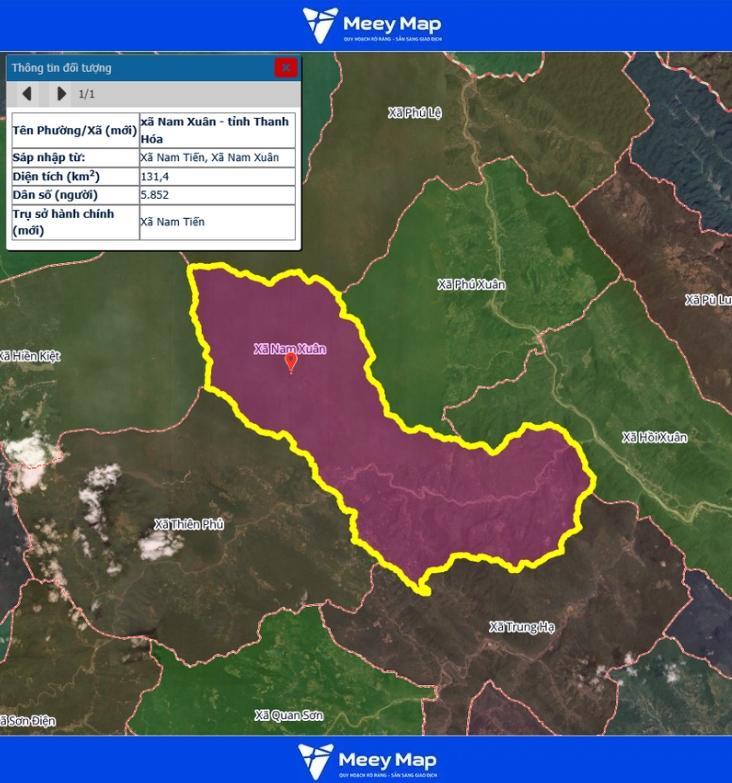Select the Xã Nam Xuân map label
Image resolution: width=732 pixels, height=783 pixels.
click(290, 349)
